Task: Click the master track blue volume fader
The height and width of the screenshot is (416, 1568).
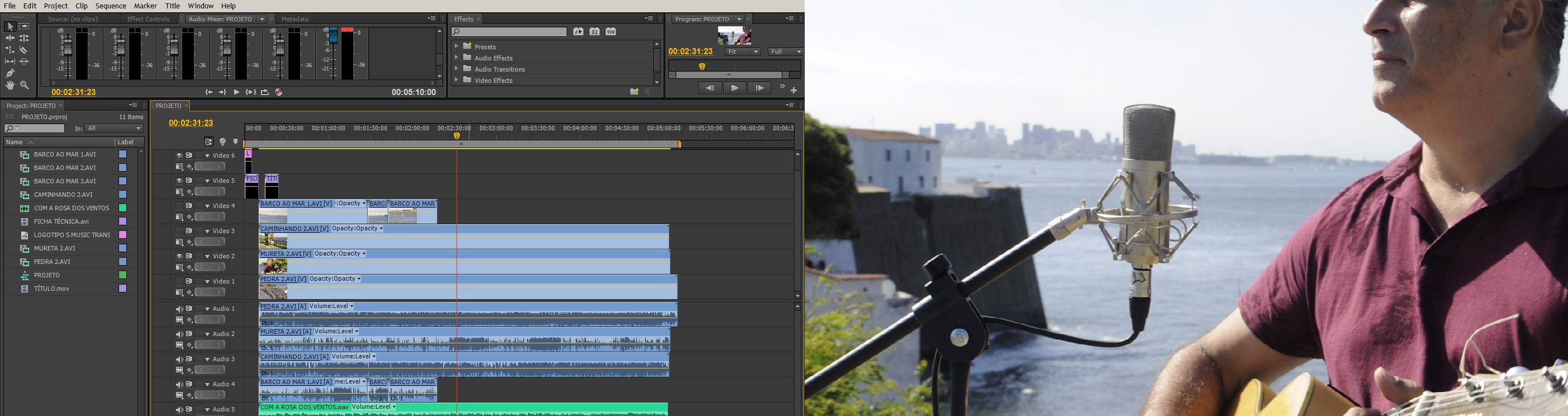Action: (333, 36)
